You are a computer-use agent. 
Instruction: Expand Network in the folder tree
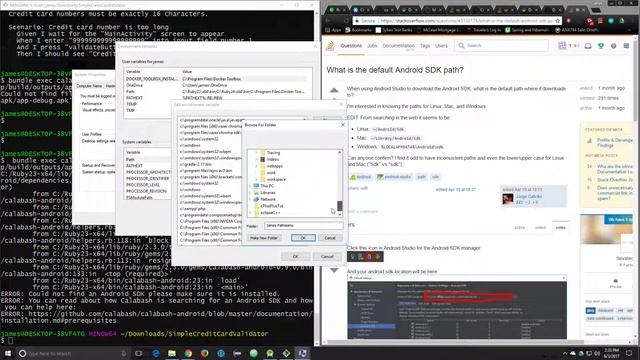pyautogui.click(x=250, y=199)
